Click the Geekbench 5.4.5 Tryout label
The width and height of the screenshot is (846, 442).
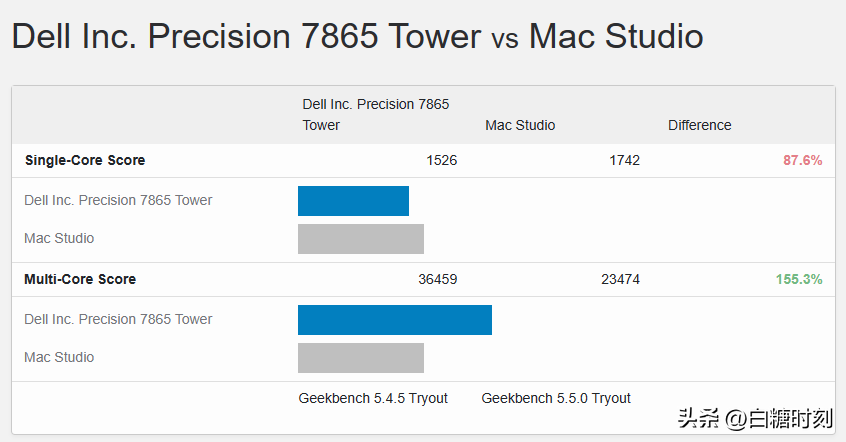click(373, 398)
